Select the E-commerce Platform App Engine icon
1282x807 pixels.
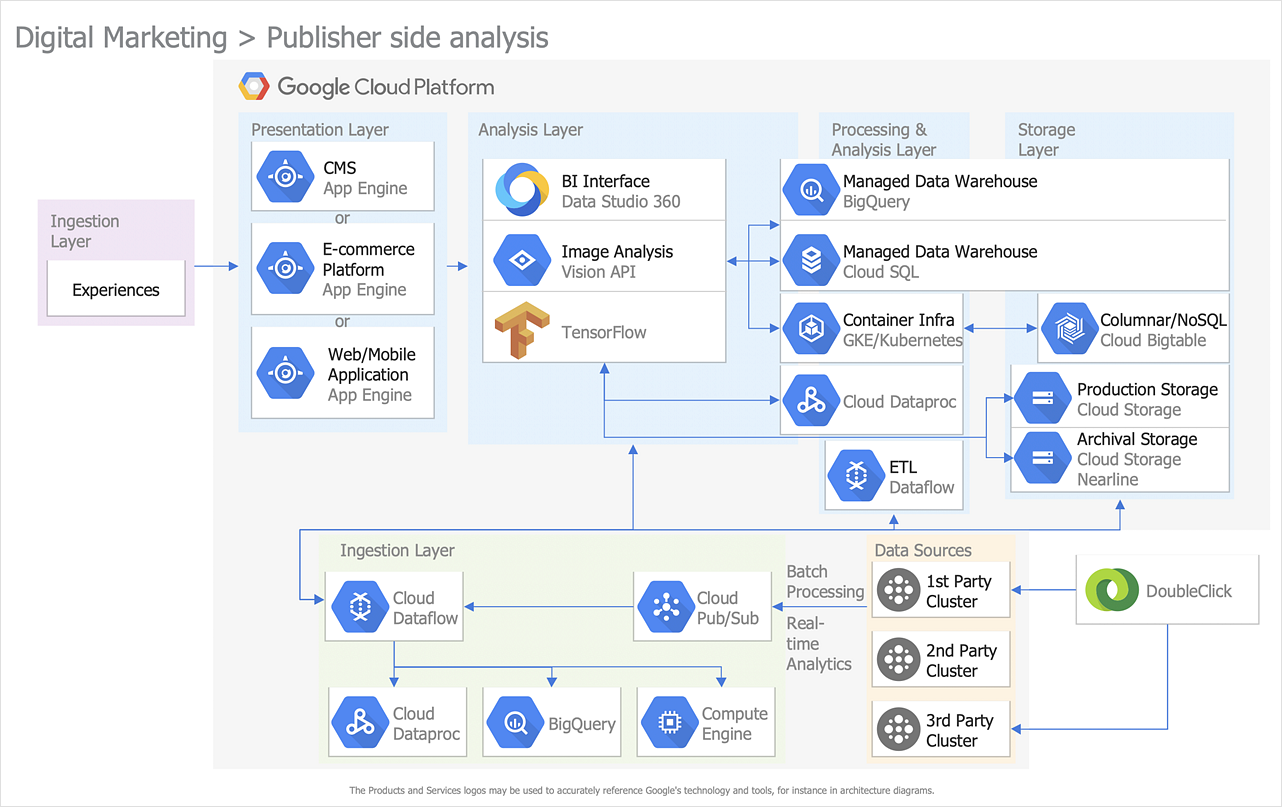click(285, 267)
